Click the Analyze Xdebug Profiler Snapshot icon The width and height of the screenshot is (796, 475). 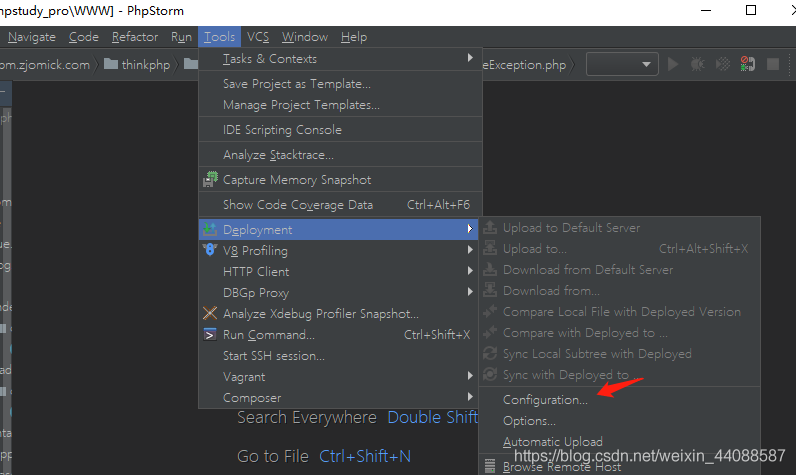tap(210, 313)
